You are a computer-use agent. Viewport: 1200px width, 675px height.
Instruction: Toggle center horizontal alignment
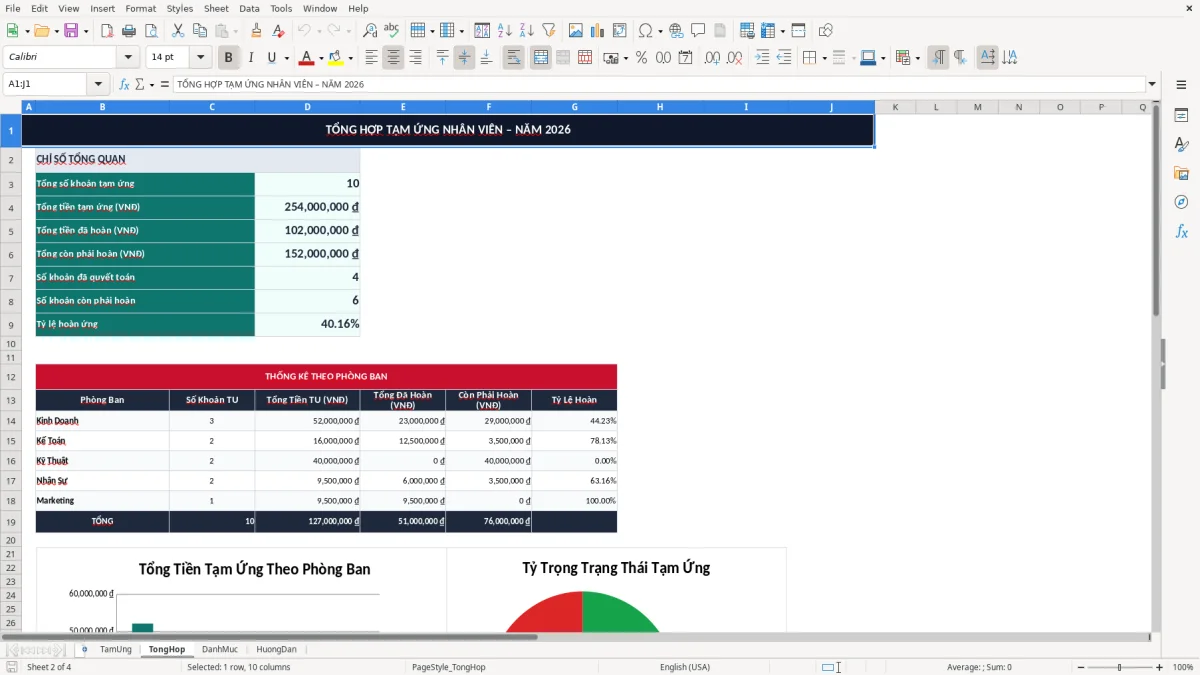click(393, 58)
